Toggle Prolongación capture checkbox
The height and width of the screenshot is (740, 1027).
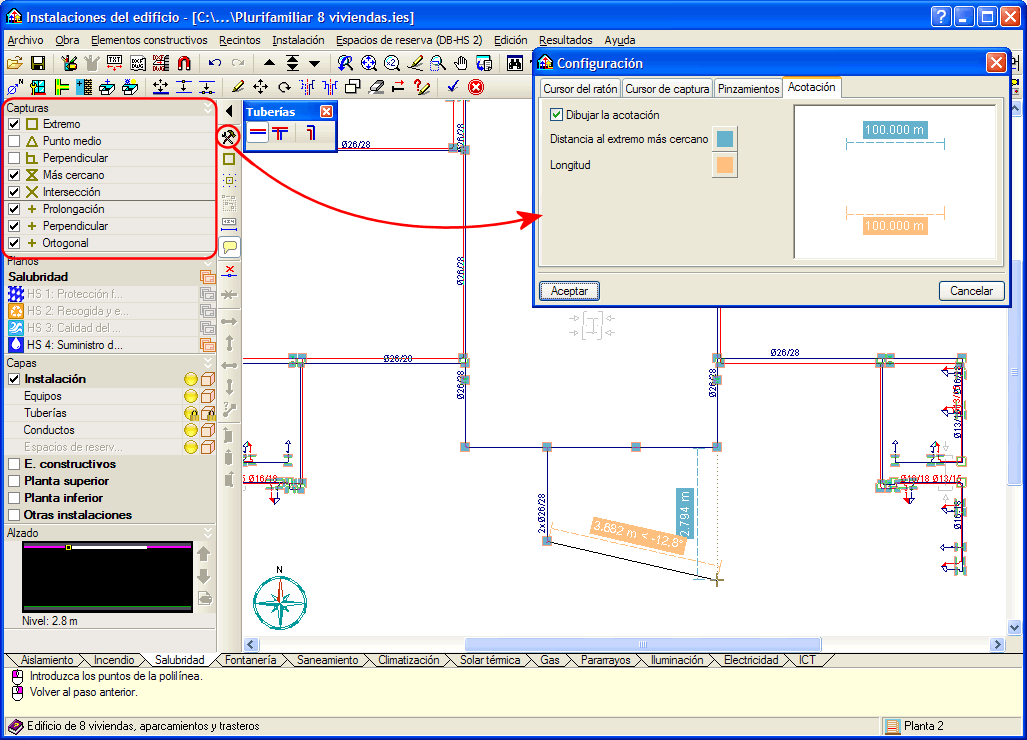pos(14,209)
